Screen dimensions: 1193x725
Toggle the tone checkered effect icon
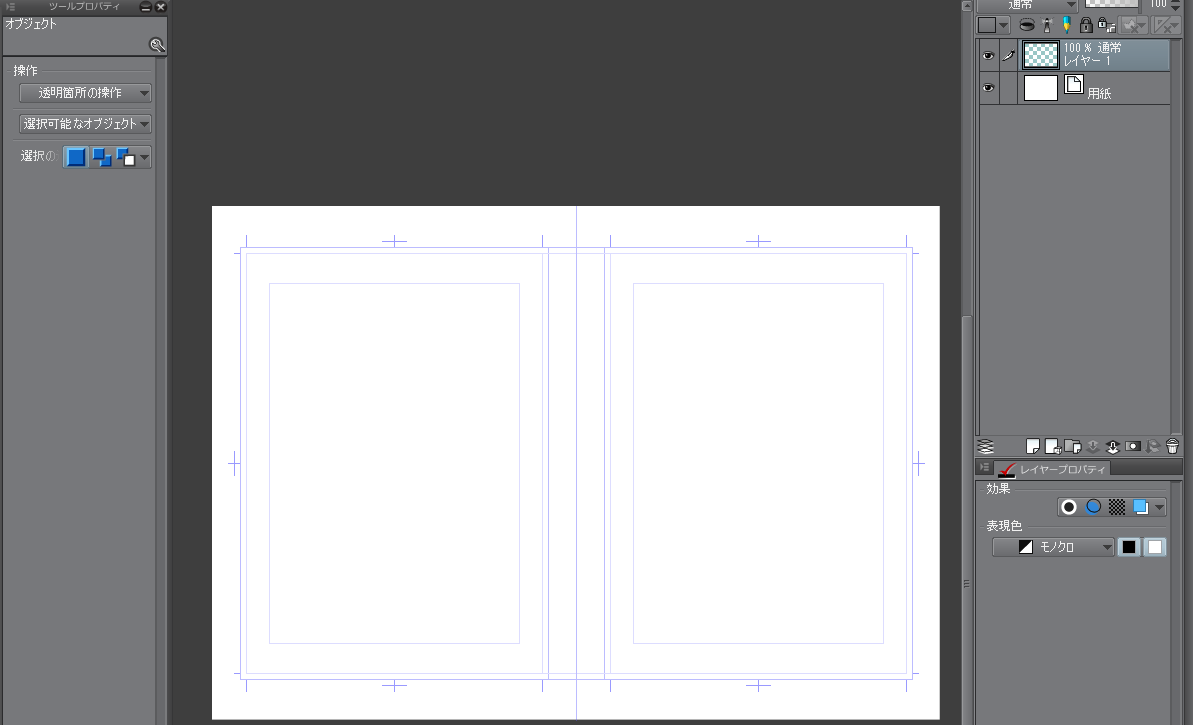1117,507
